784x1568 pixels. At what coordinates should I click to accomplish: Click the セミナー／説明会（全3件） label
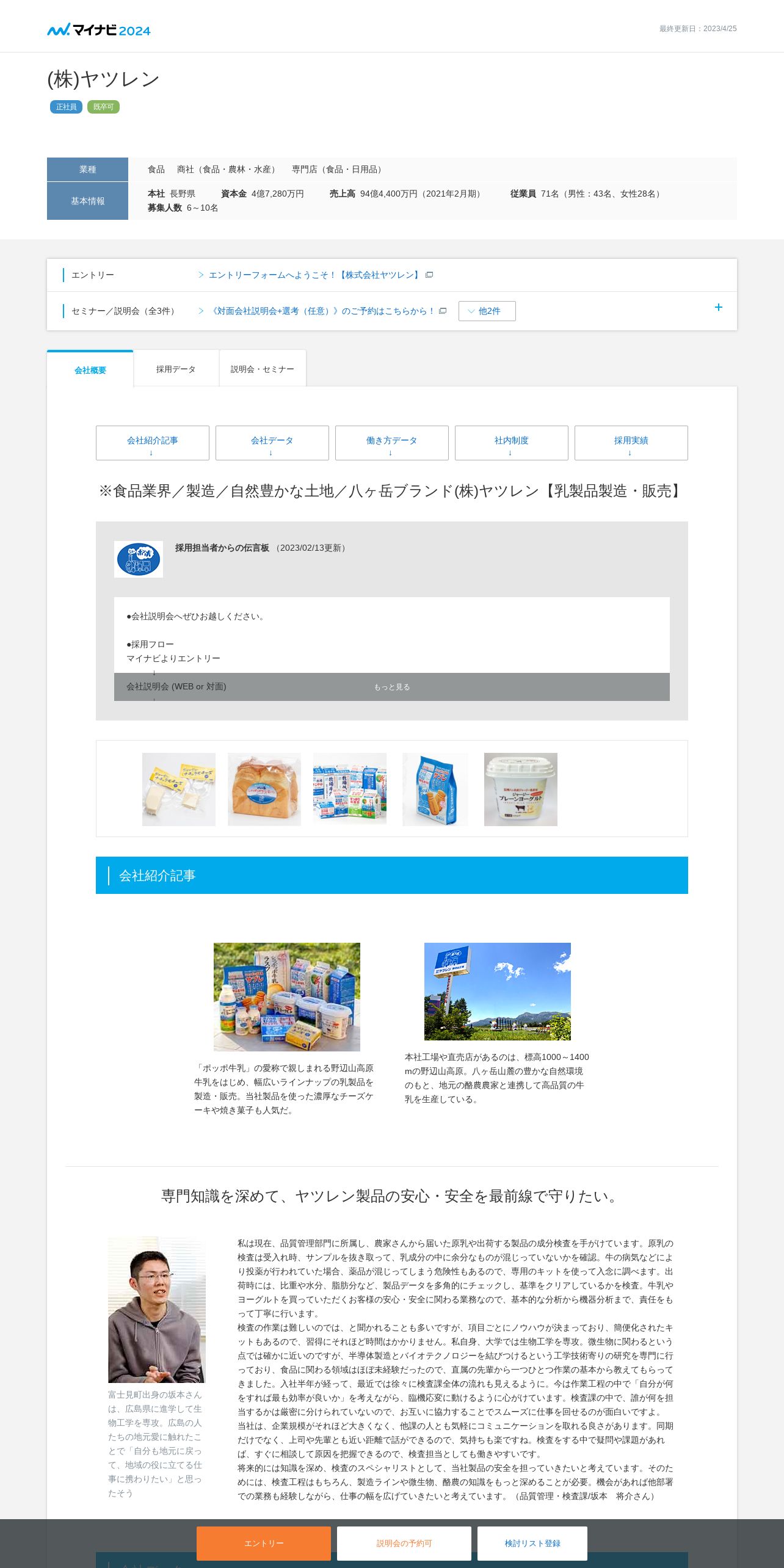[x=125, y=311]
